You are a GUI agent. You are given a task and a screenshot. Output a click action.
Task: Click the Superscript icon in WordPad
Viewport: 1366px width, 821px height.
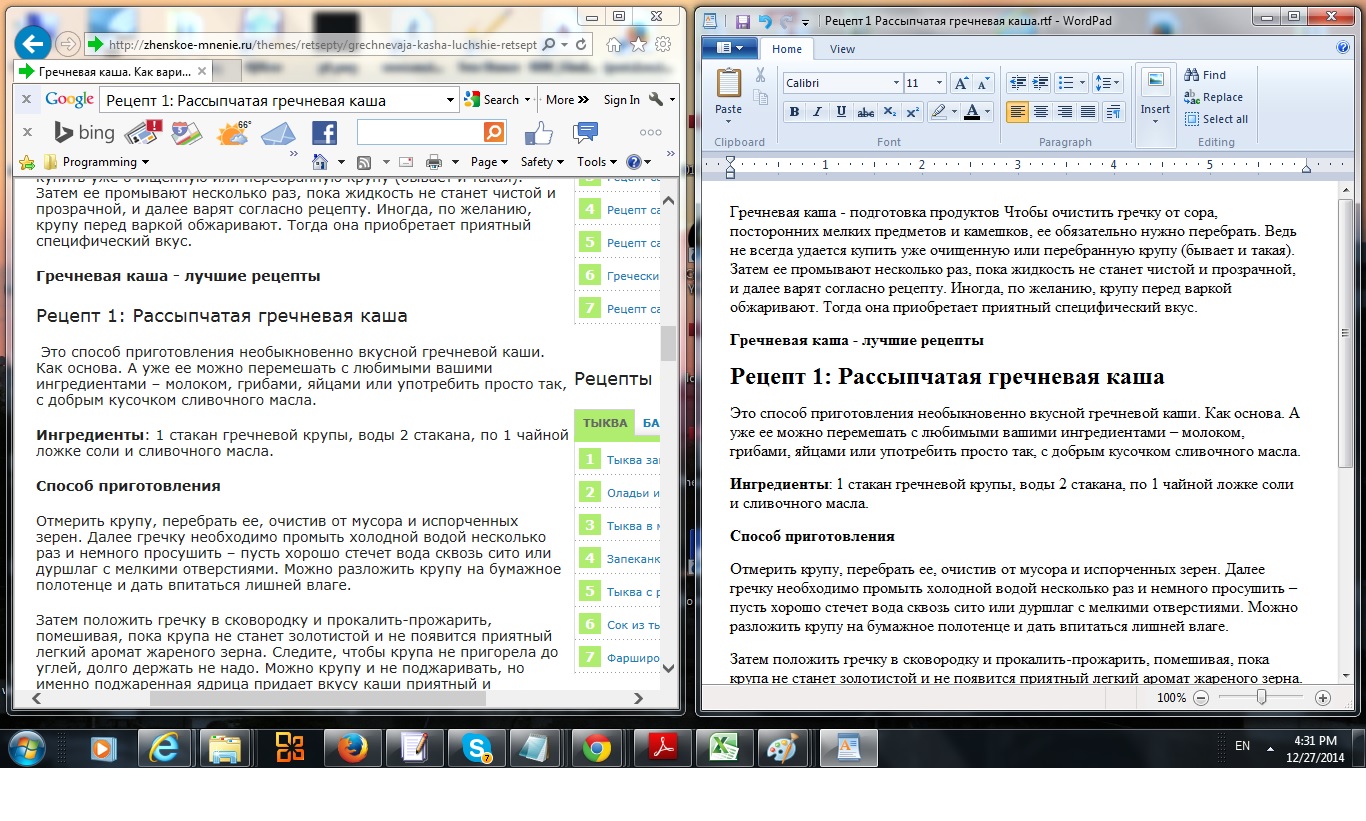(912, 112)
